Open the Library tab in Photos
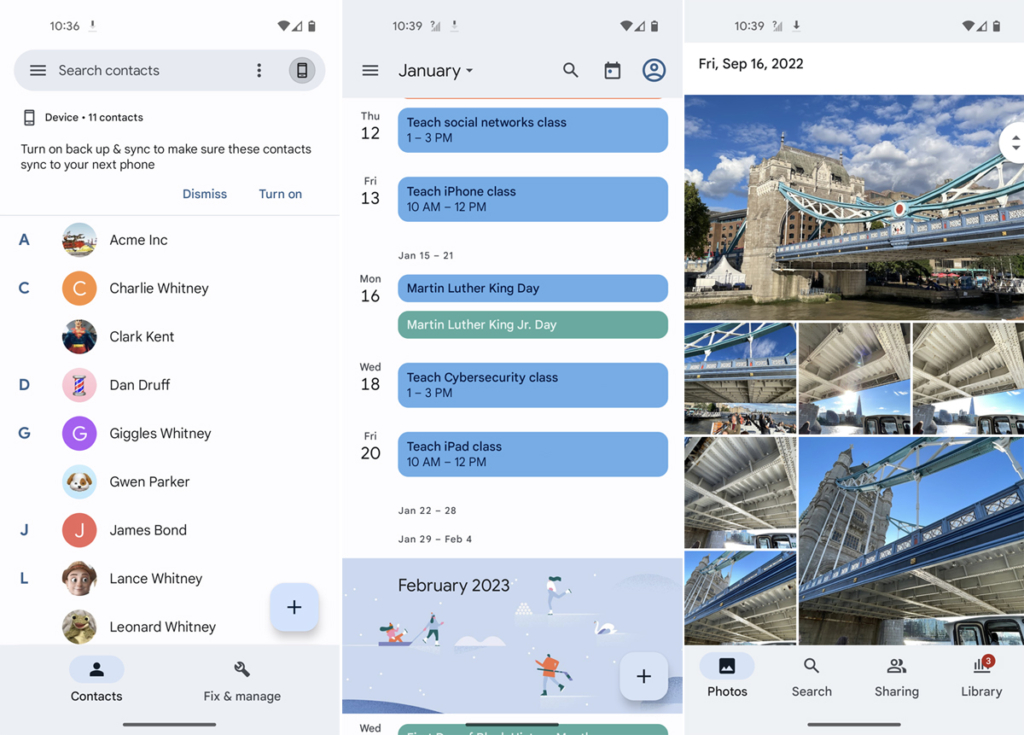 981,677
